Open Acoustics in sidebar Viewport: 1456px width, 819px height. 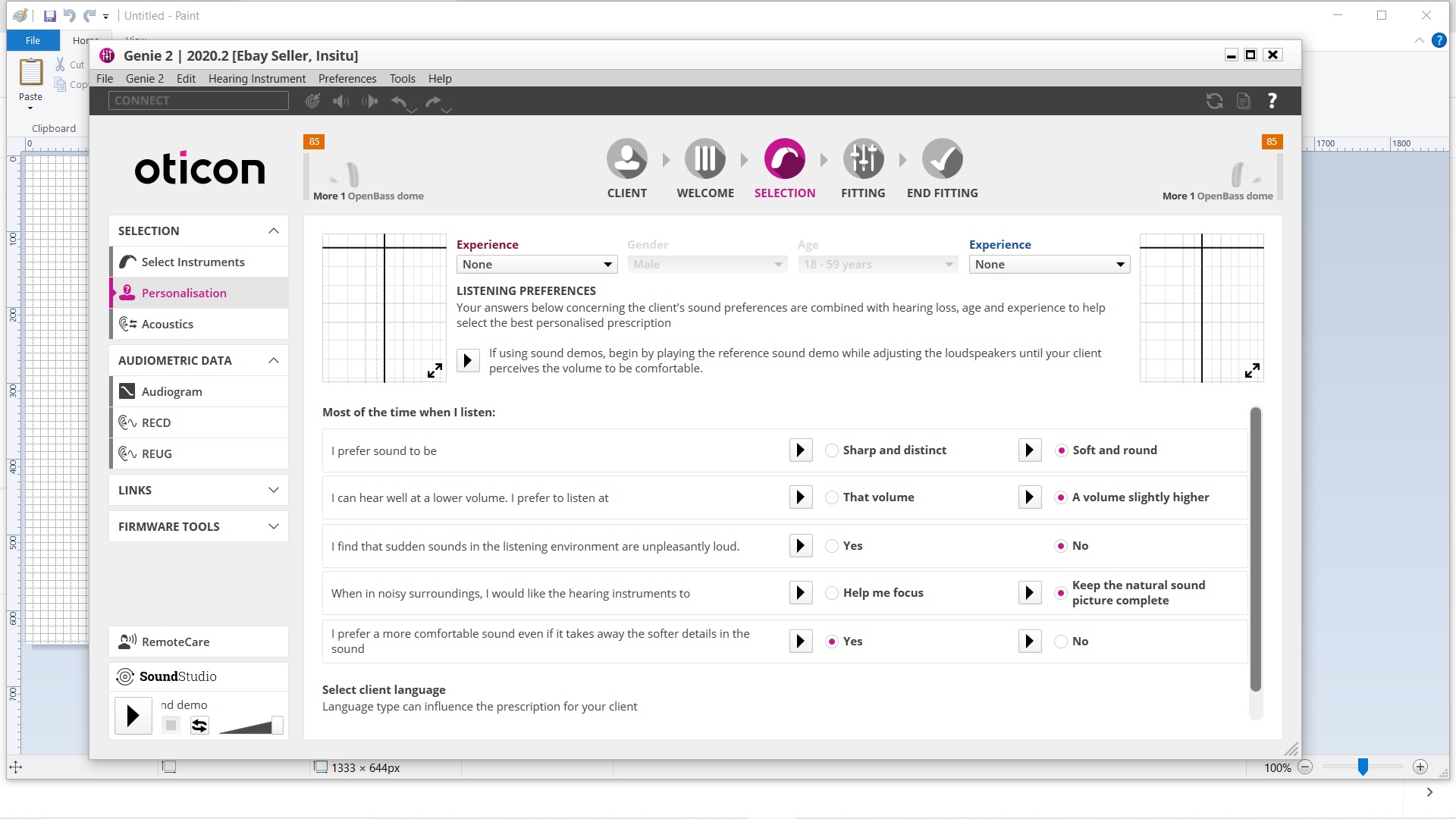pos(199,324)
